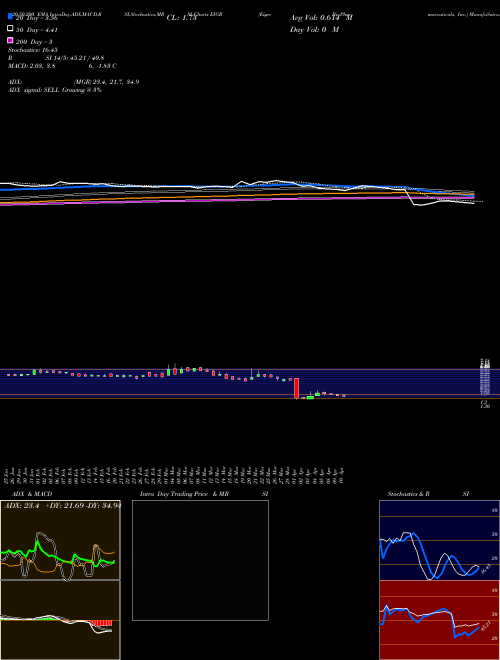This screenshot has height=660, width=500.
Task: Click 'Intra Day Trading Price & MR' title
Action: coord(184,494)
